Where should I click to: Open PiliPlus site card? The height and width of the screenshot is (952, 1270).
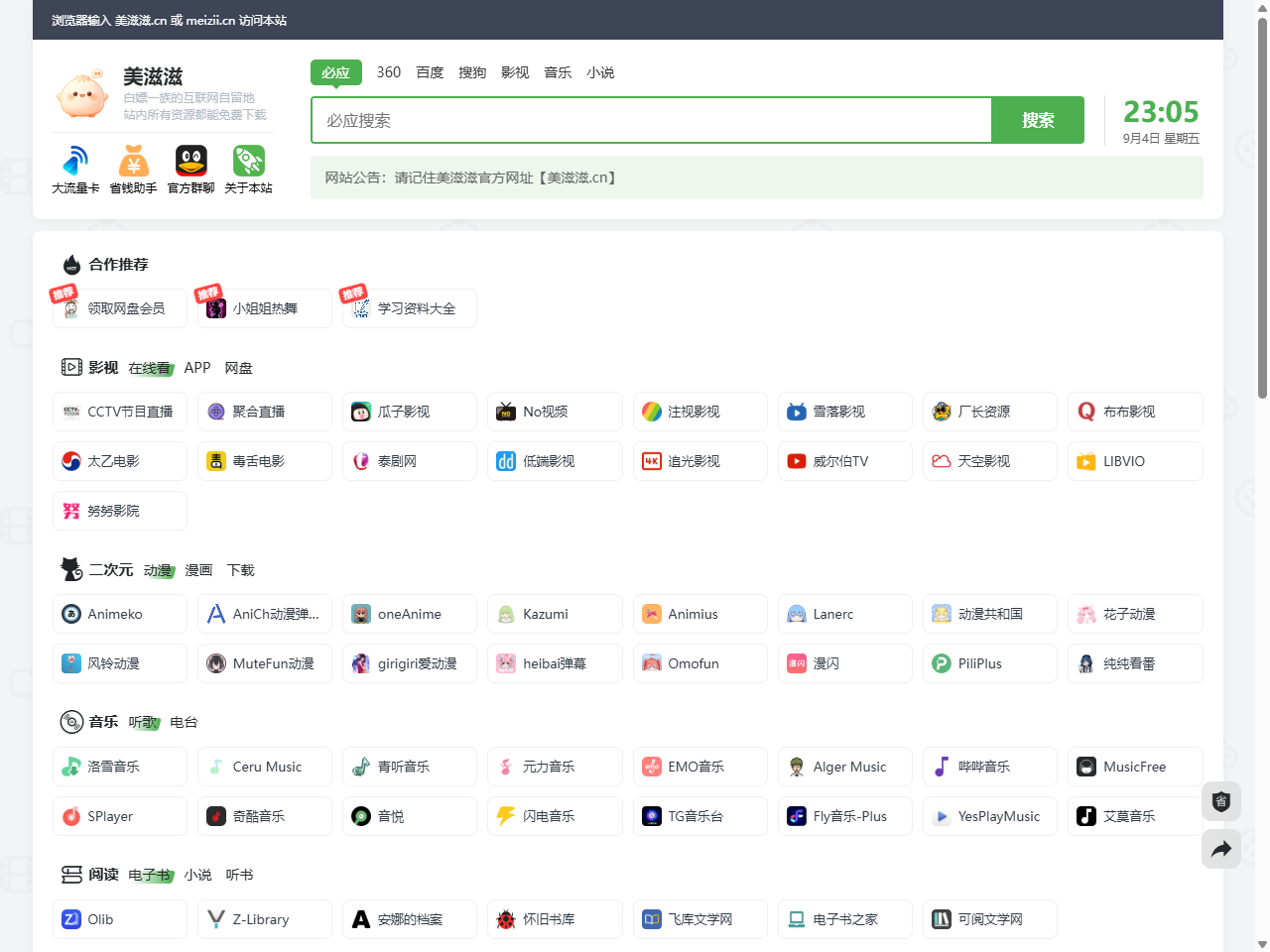[990, 663]
